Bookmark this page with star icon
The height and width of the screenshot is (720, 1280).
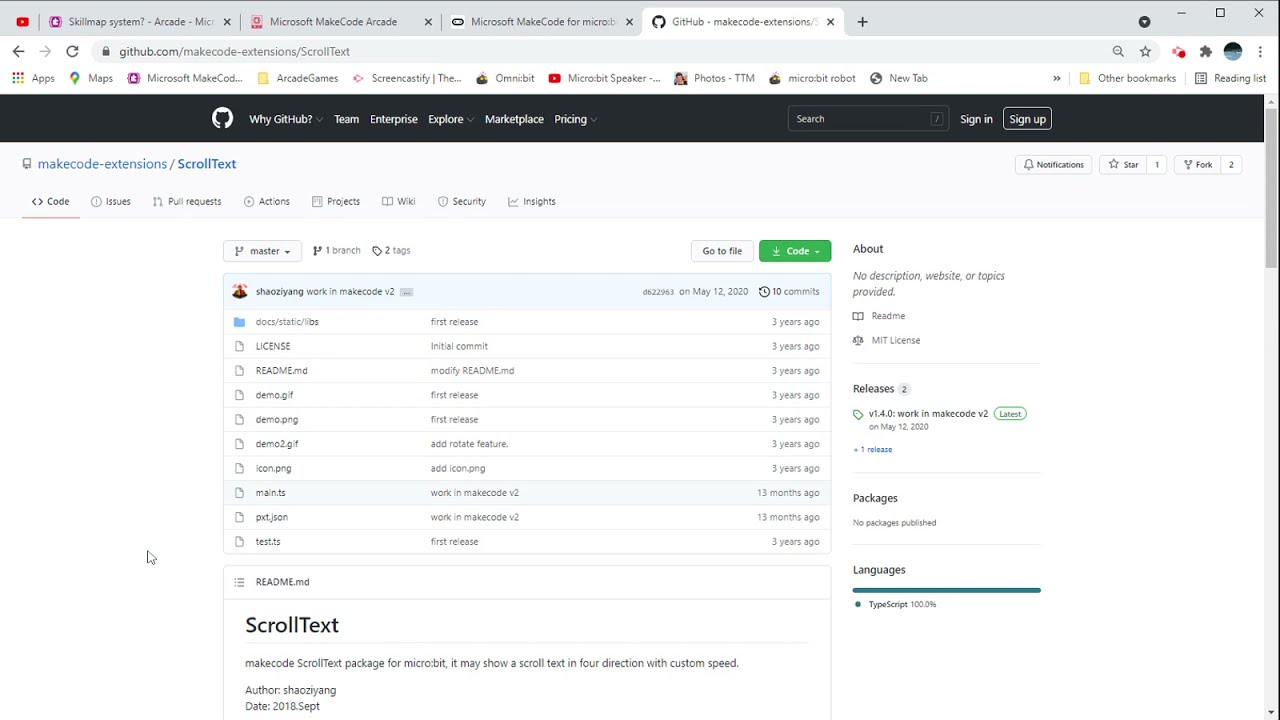[1145, 51]
